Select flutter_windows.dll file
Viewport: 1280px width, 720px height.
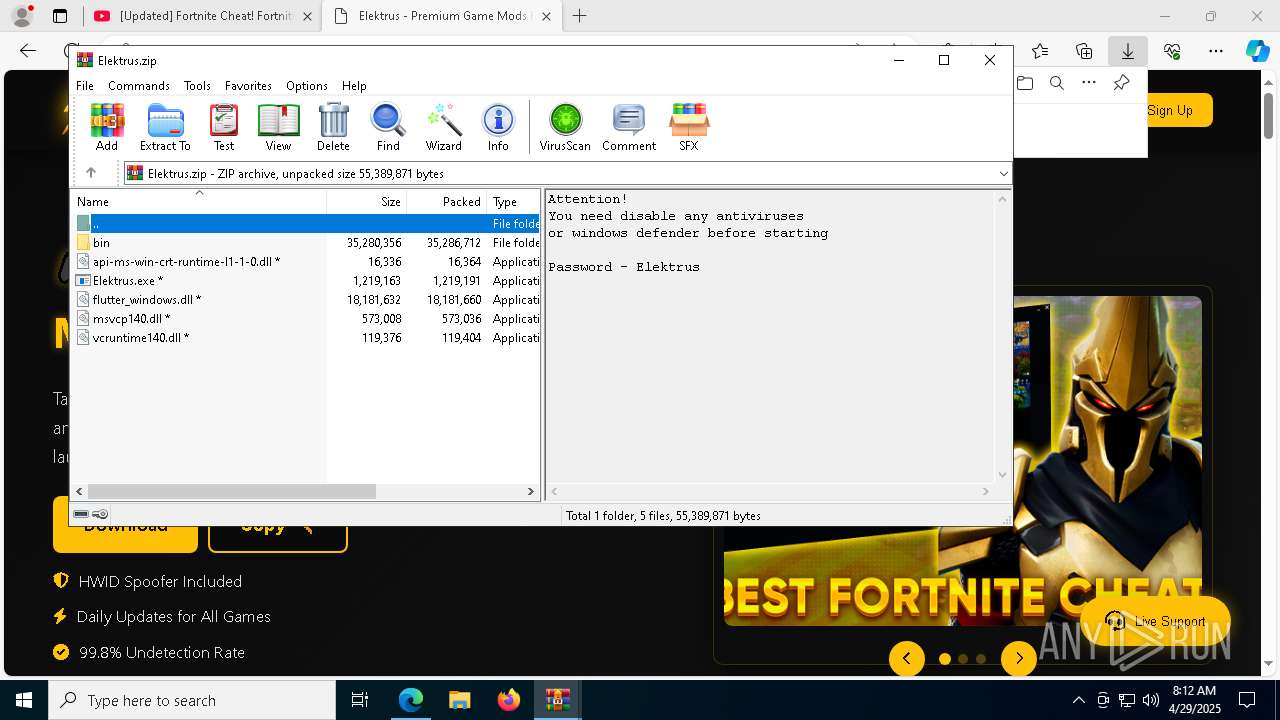coord(306,299)
